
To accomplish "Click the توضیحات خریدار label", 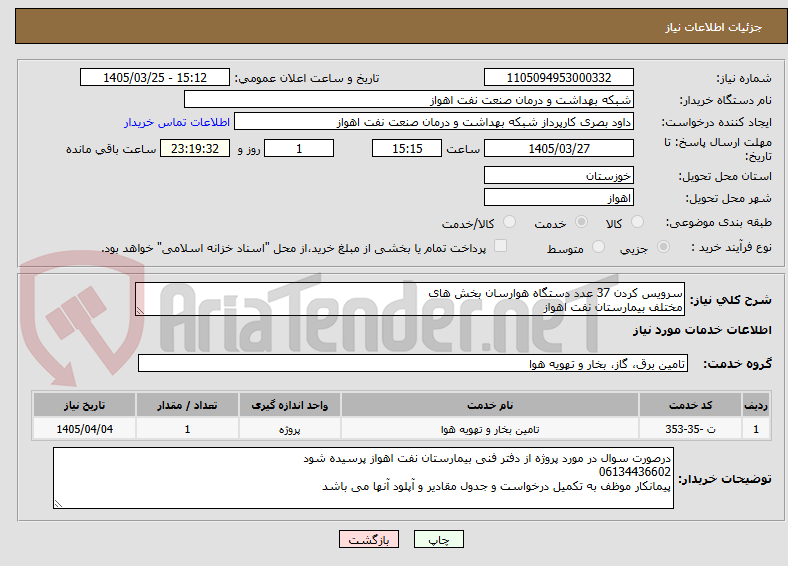I will click(725, 479).
